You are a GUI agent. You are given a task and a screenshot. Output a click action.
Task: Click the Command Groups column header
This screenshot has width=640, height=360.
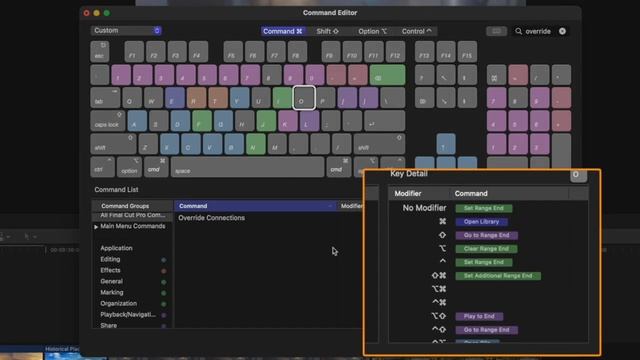(x=132, y=206)
